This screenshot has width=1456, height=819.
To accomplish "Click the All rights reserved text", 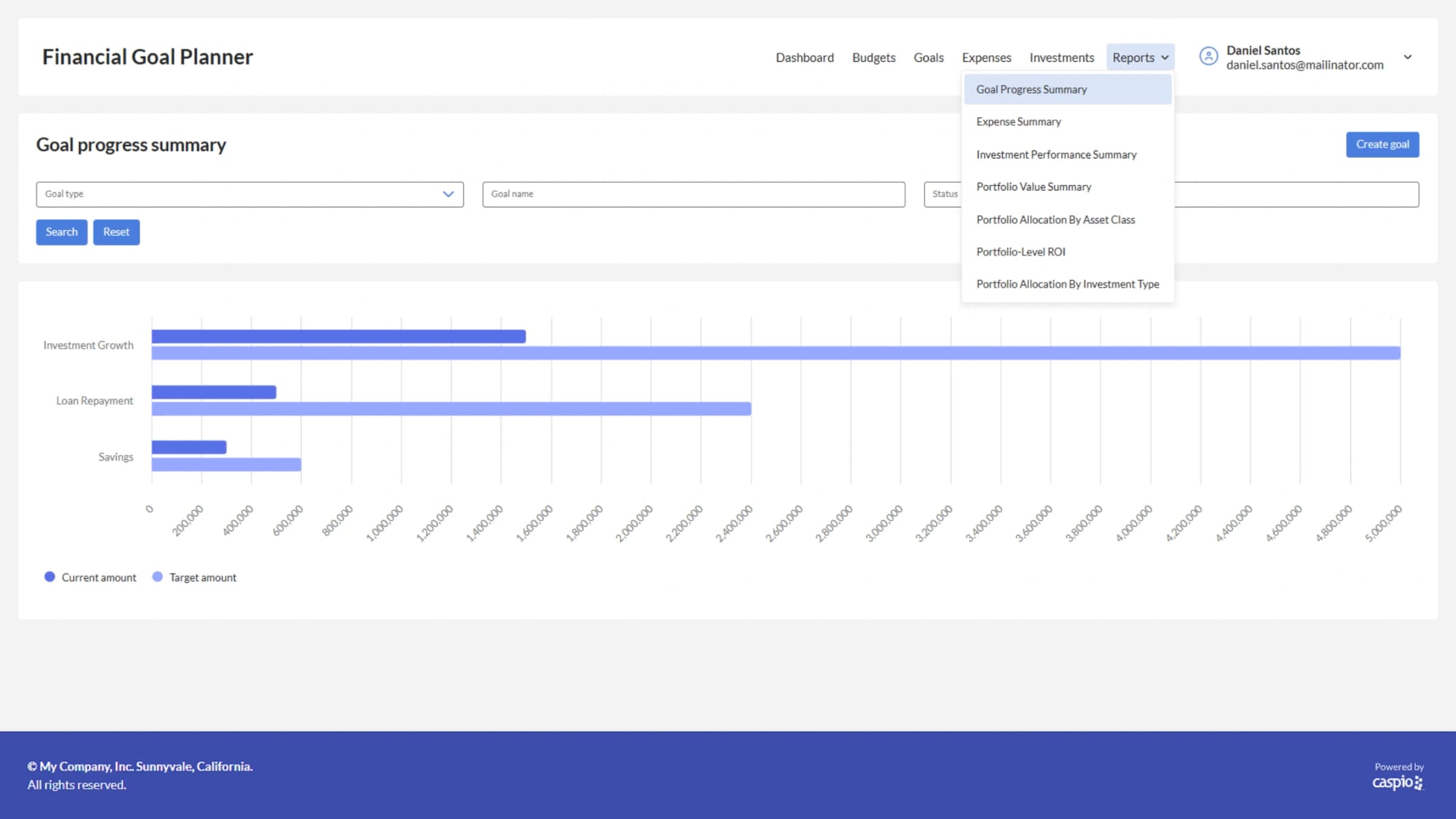I will point(77,784).
